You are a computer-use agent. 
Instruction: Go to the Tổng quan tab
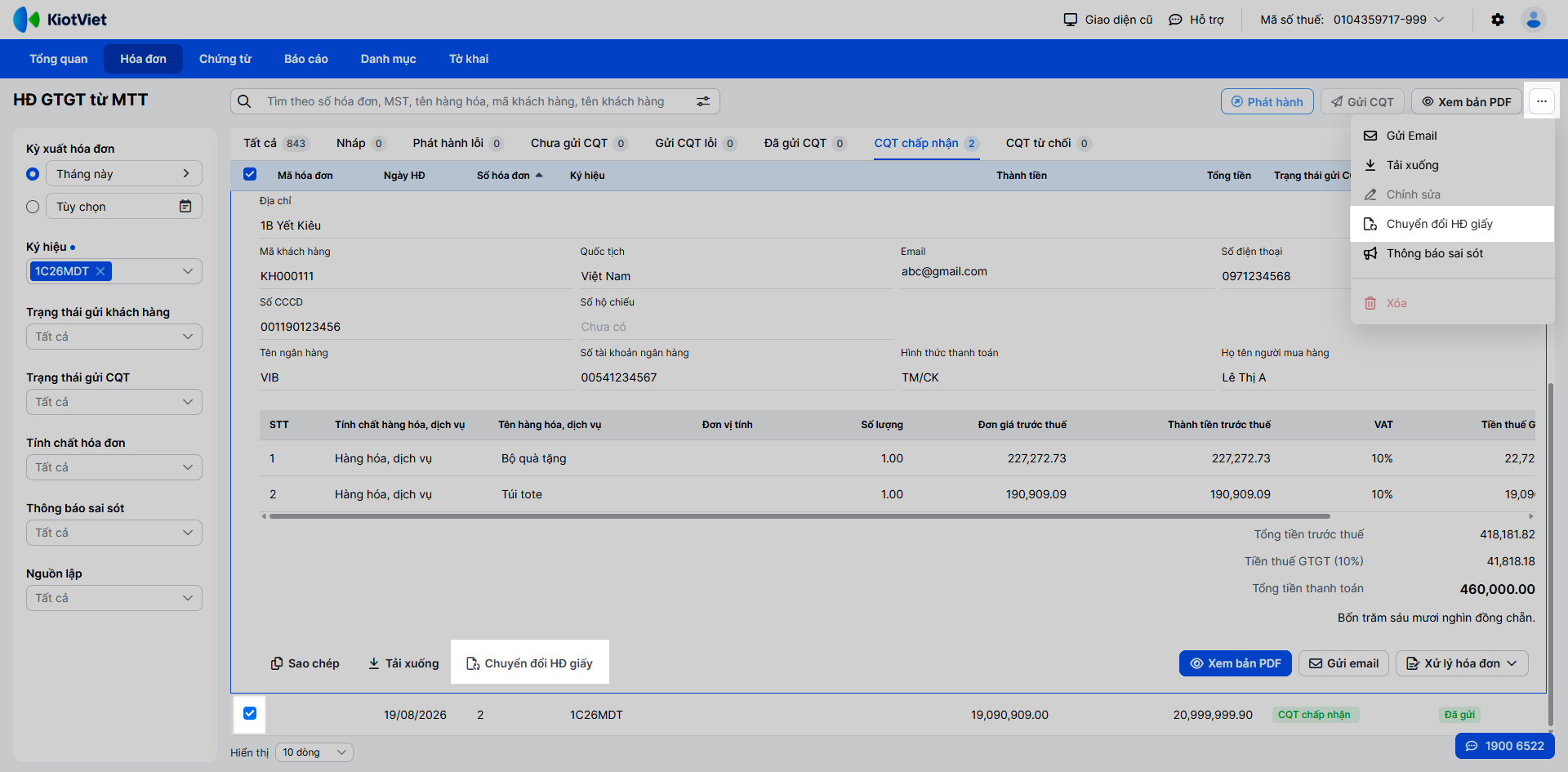59,59
